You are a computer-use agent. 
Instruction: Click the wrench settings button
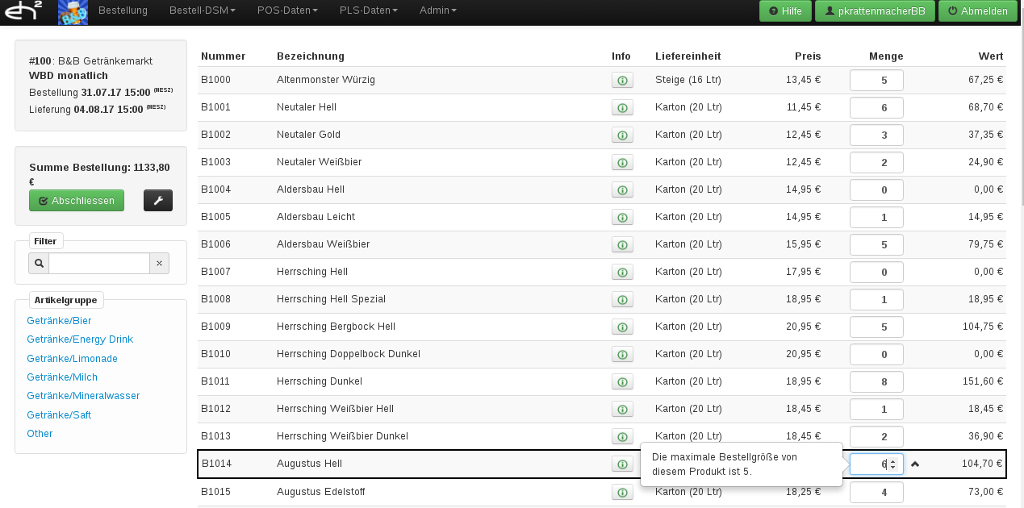tap(158, 201)
